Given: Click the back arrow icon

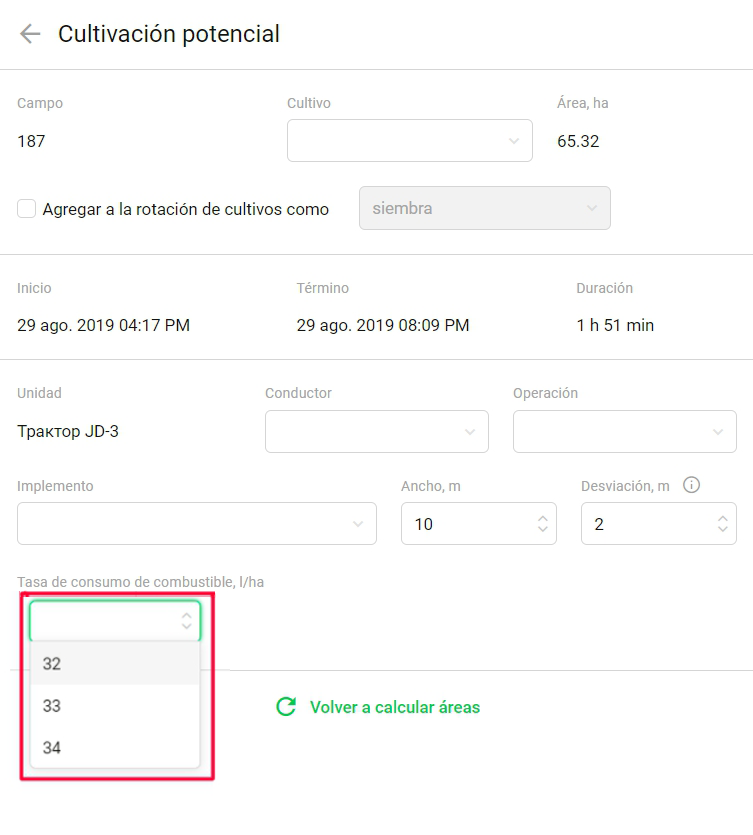Looking at the screenshot, I should pyautogui.click(x=28, y=33).
